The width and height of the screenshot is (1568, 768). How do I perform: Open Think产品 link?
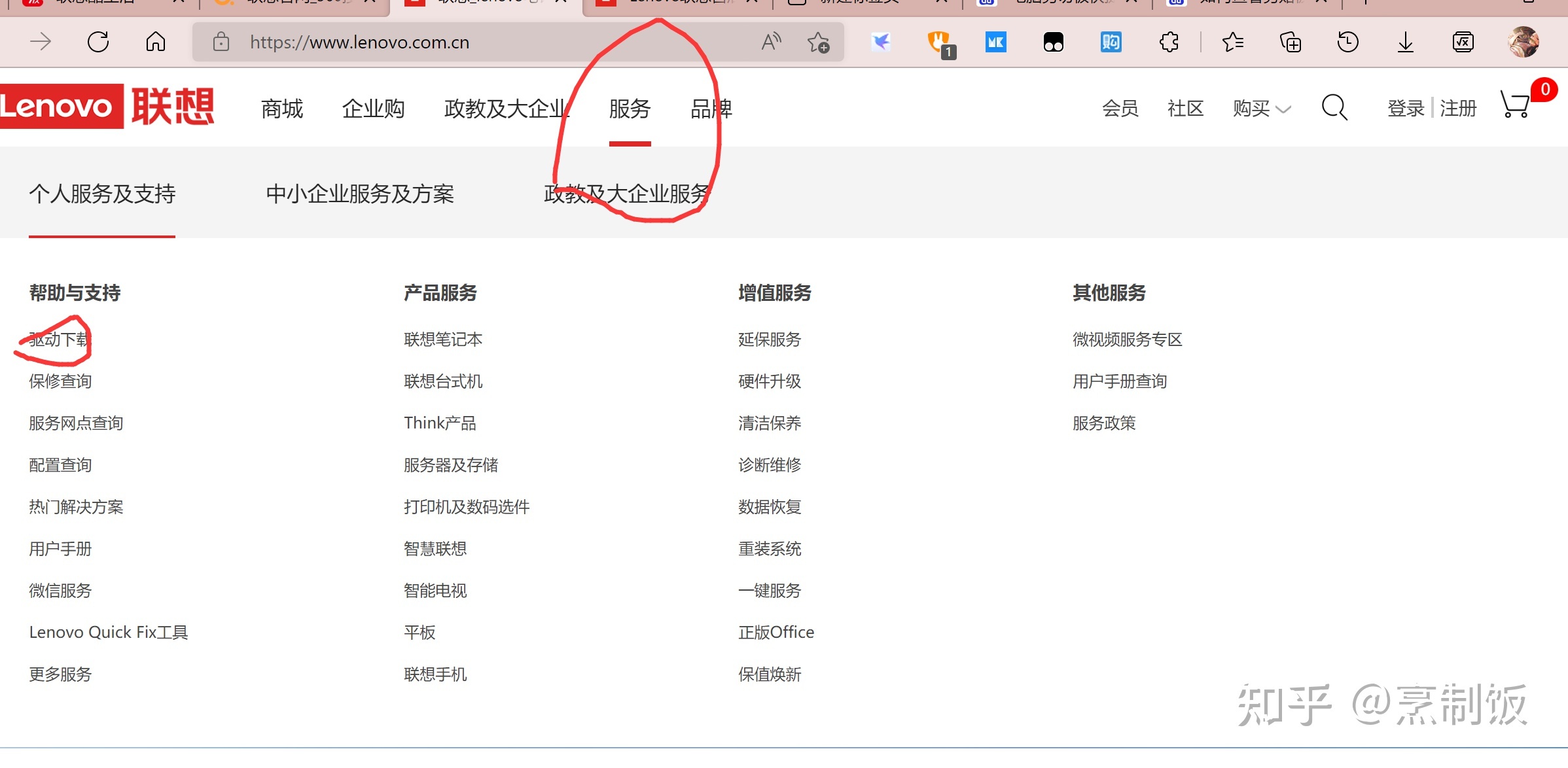[440, 423]
